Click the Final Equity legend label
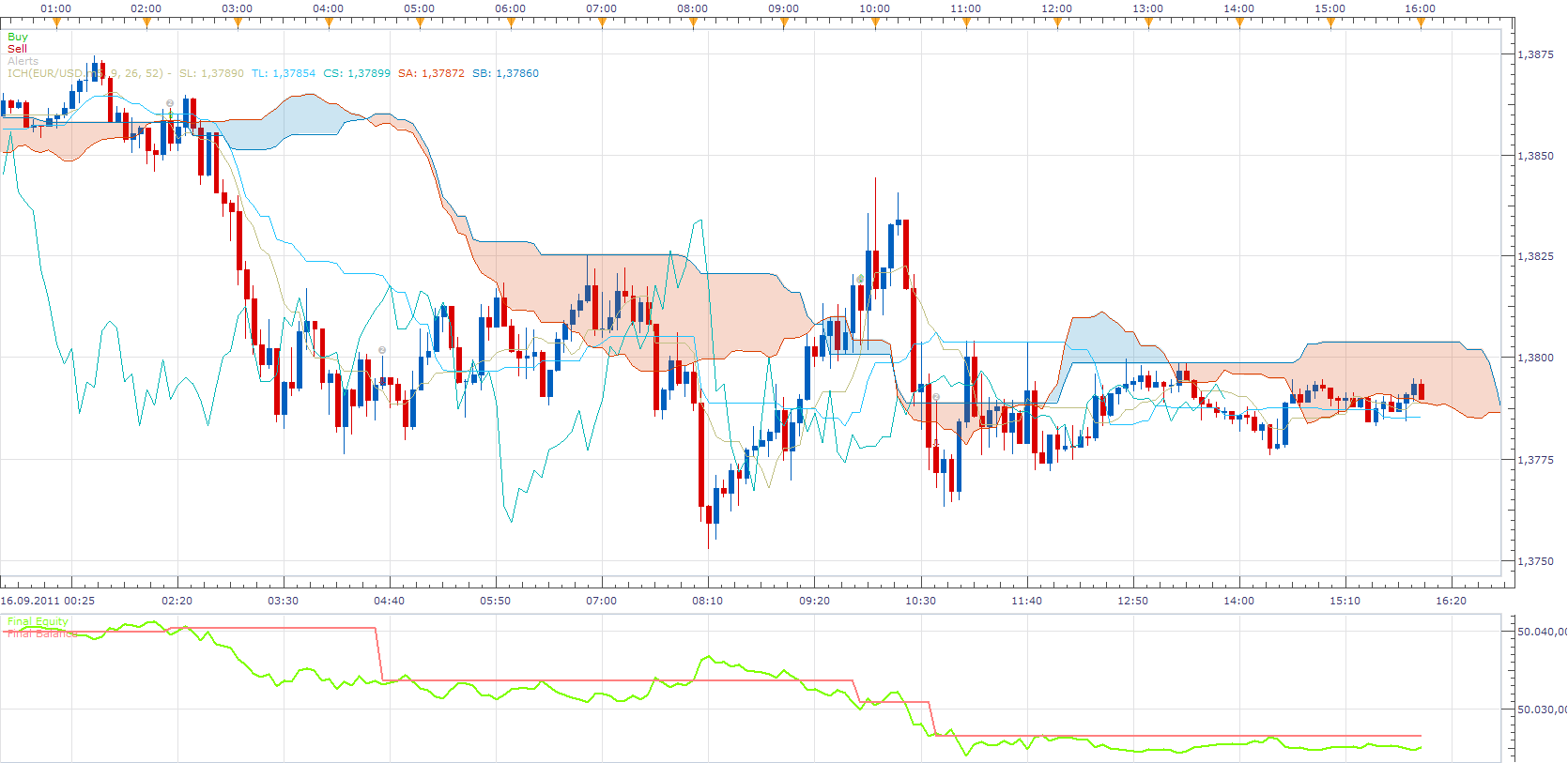Screen dimensions: 1568x763 coord(38,621)
